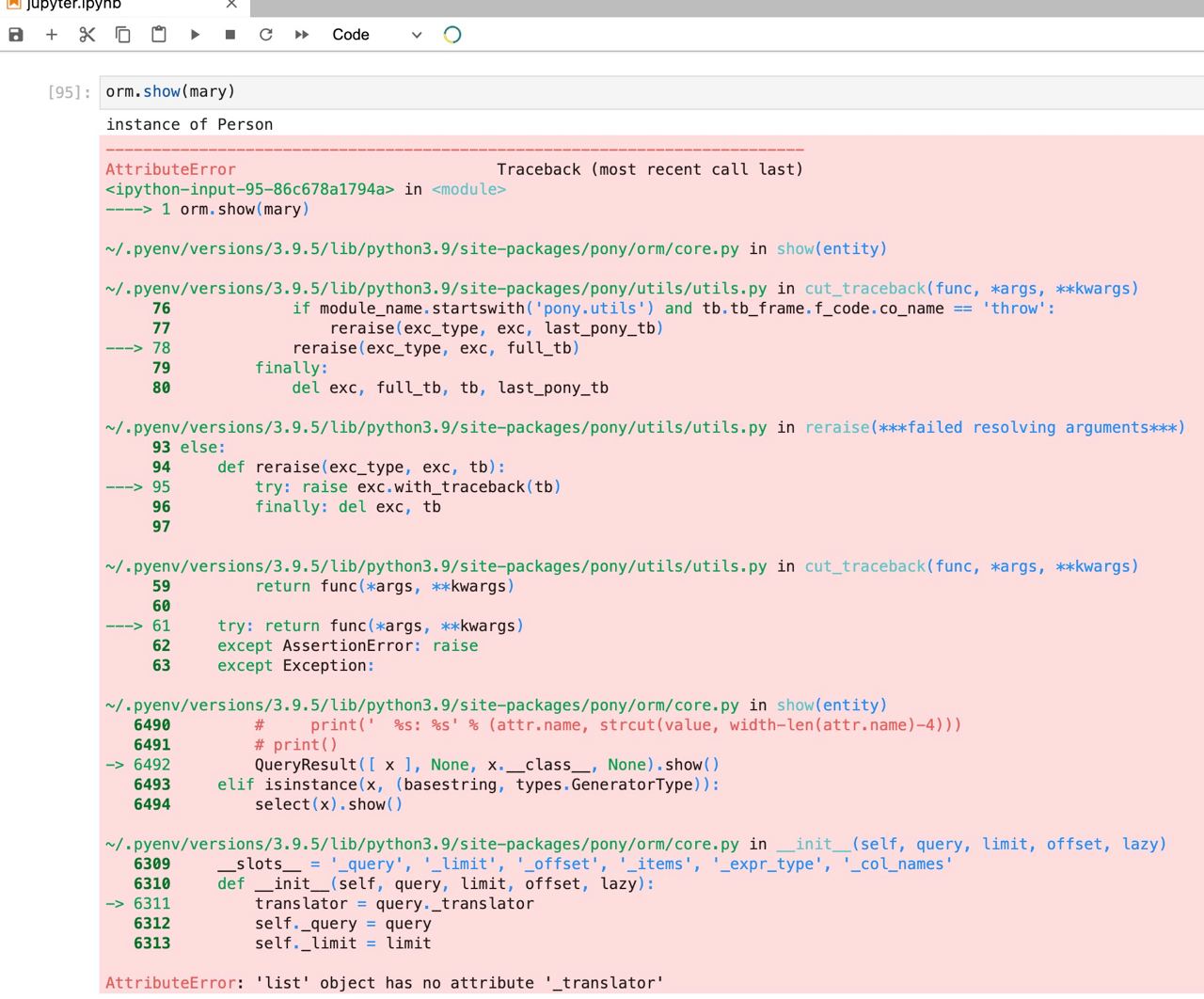Copy the selected cell
This screenshot has height=999, width=1204.
(123, 35)
